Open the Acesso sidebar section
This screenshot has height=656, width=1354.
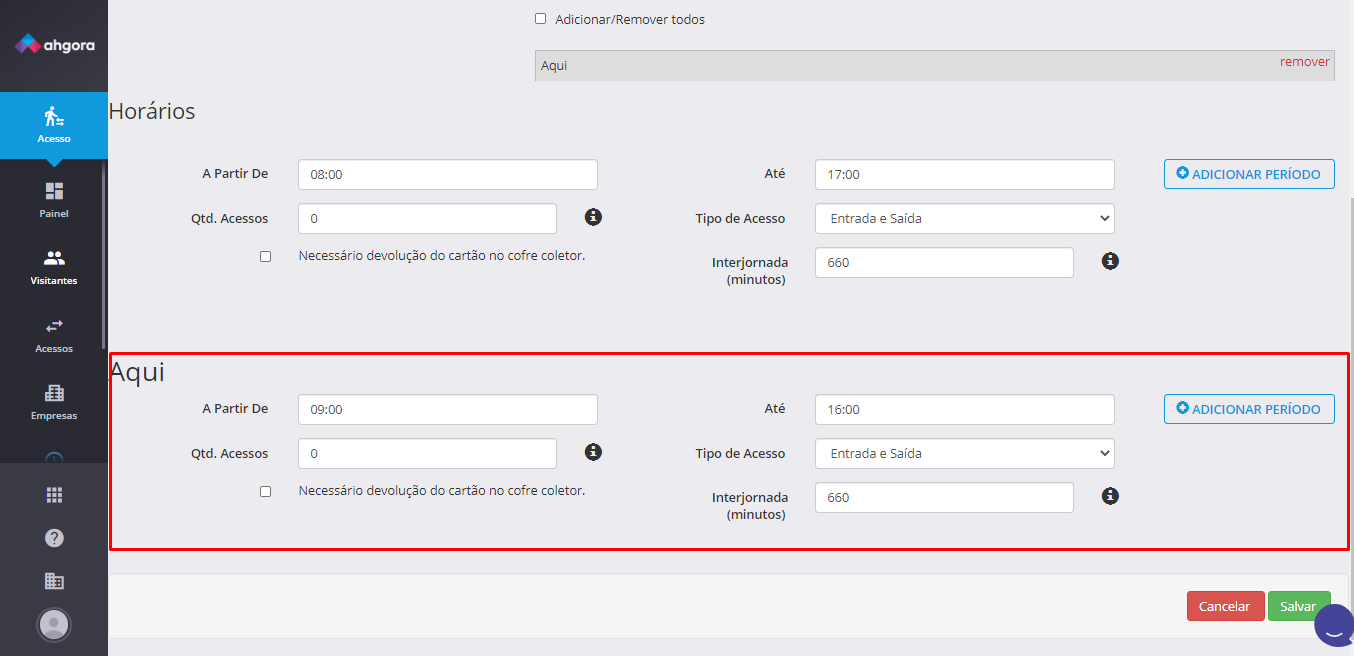54,125
